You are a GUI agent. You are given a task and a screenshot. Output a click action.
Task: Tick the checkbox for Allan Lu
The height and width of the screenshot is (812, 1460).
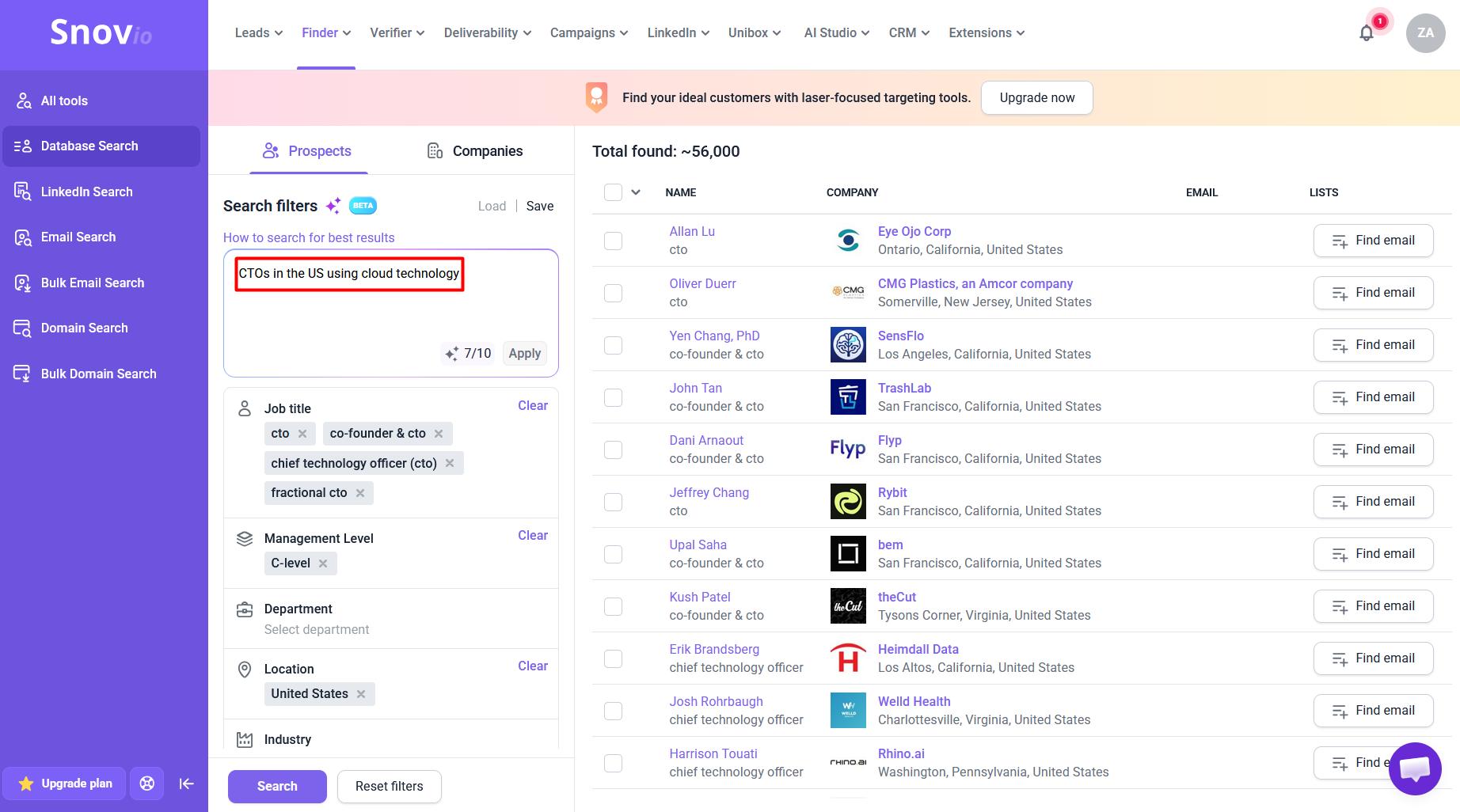coord(613,241)
